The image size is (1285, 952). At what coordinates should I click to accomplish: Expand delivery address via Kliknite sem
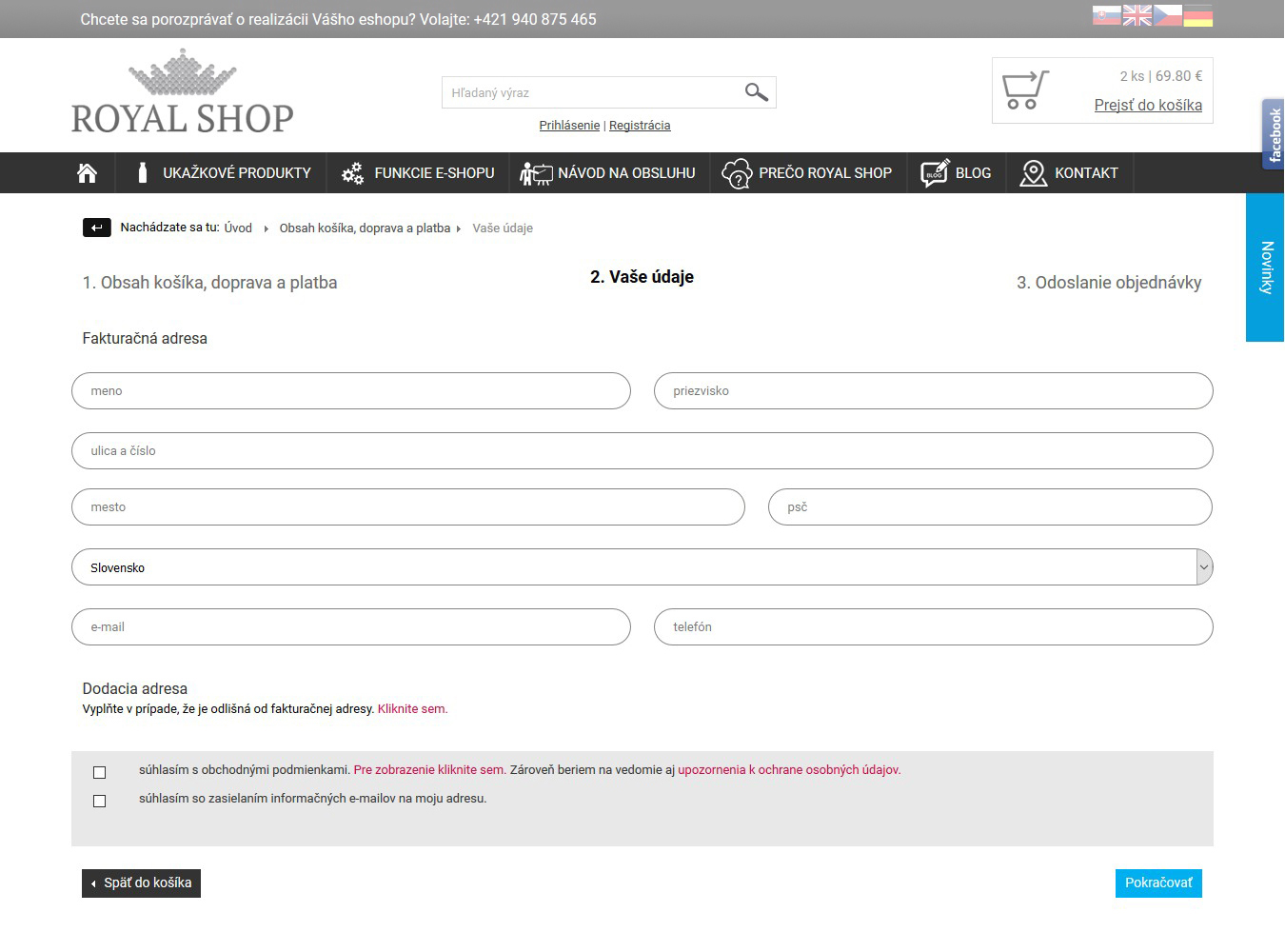(x=412, y=709)
